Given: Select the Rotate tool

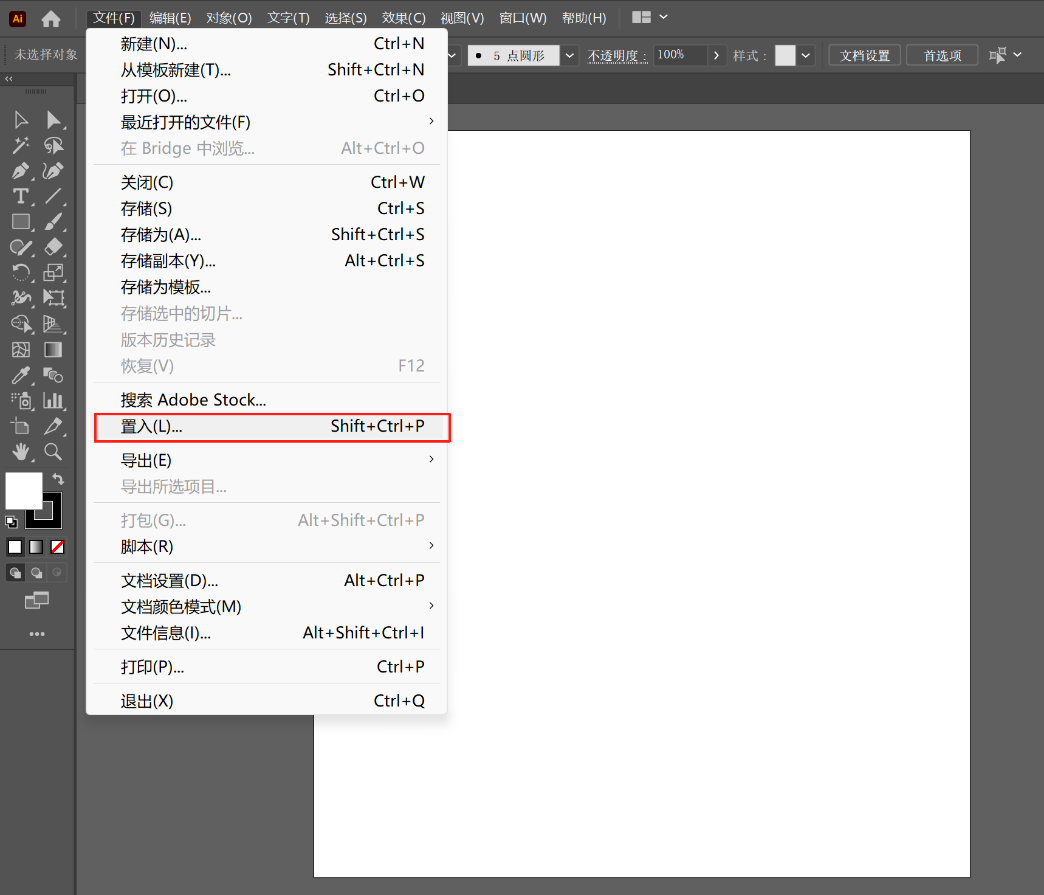Looking at the screenshot, I should point(21,273).
